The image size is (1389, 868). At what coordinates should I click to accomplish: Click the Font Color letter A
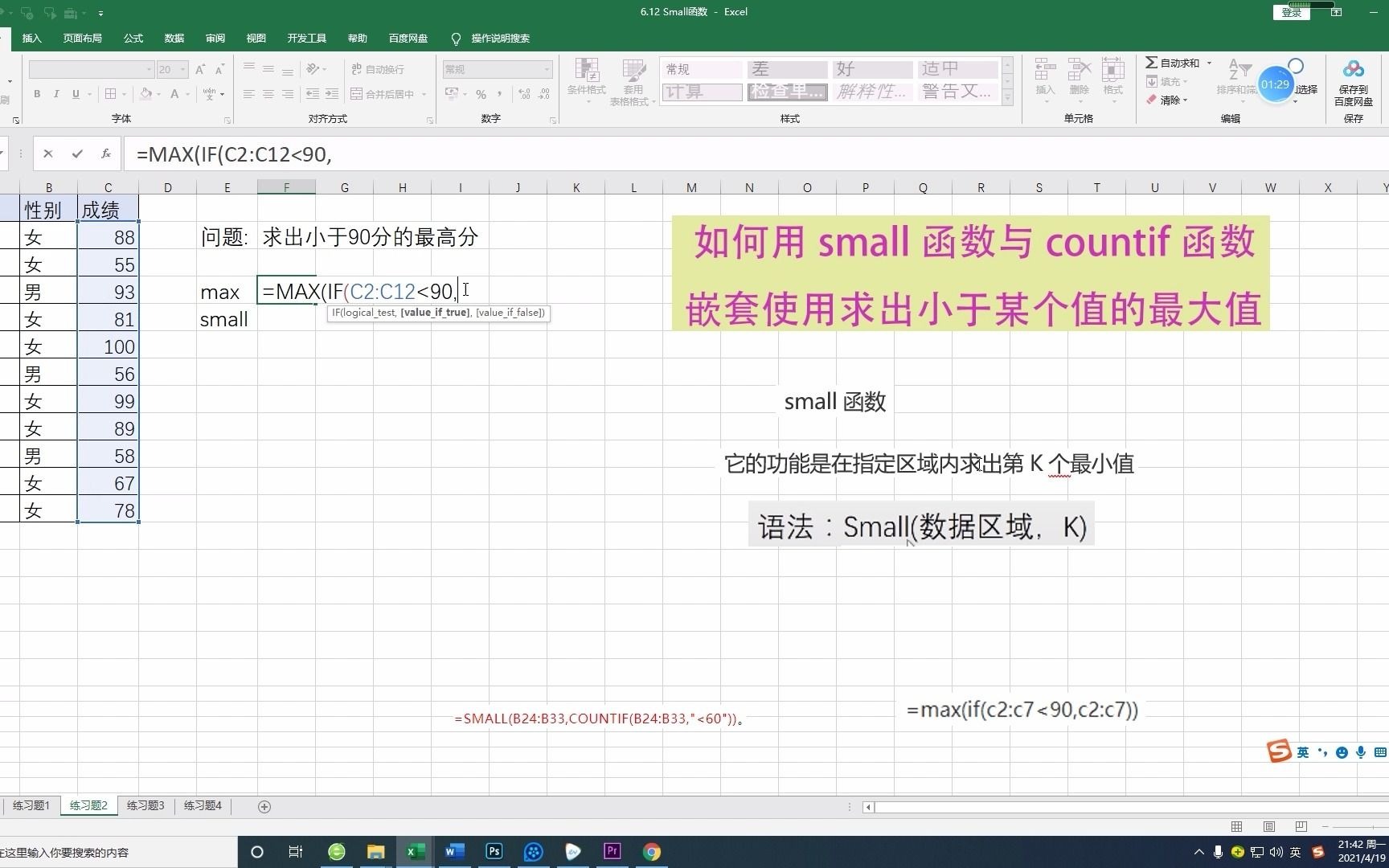click(174, 94)
